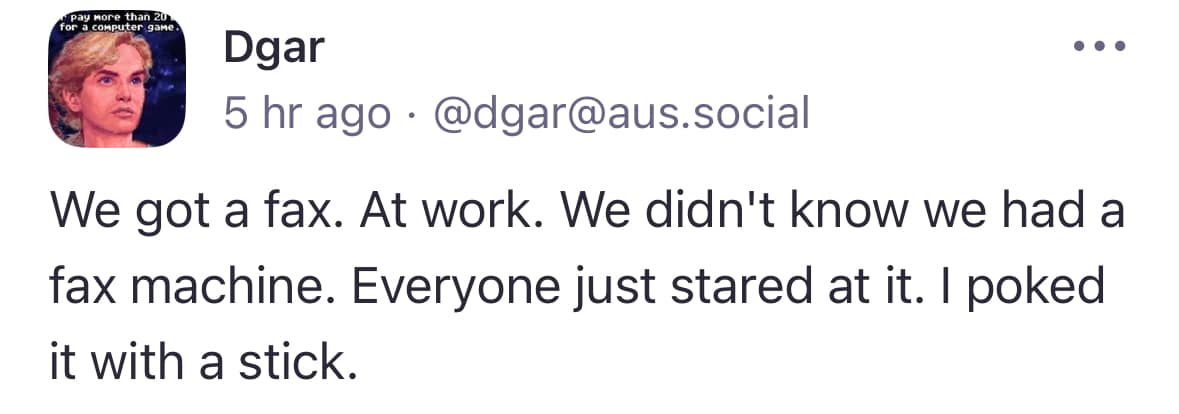
Task: Open the @dgar@aus.social handle
Action: [621, 113]
